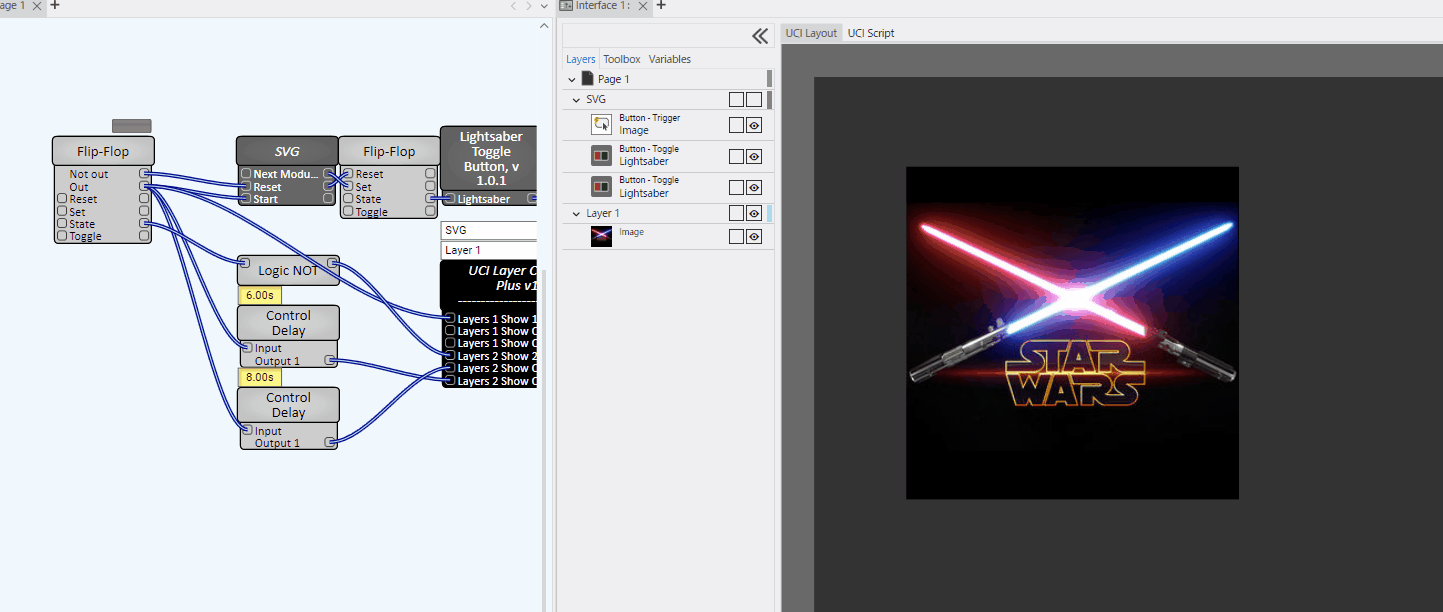
Task: Click the Layer 1 text field in schematic
Action: [x=489, y=250]
